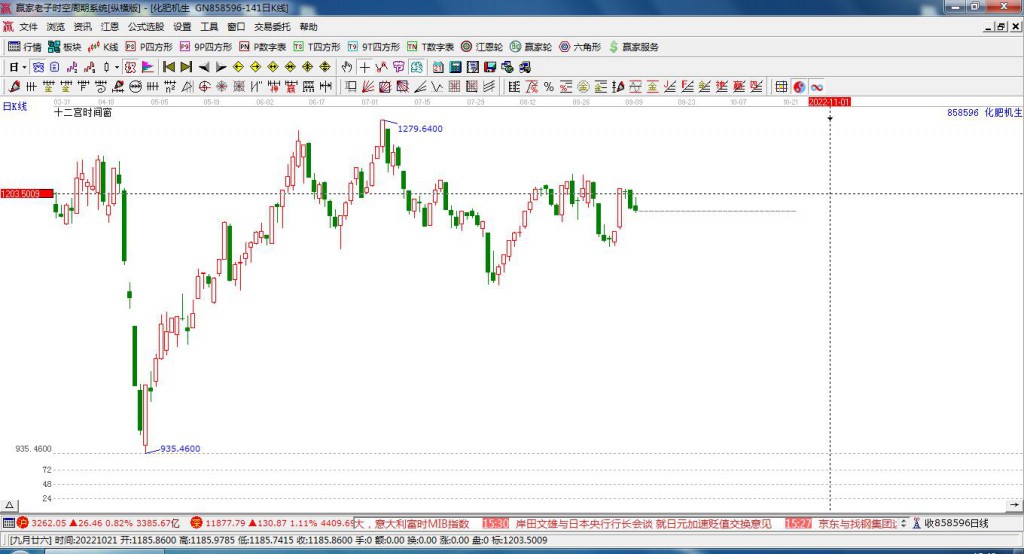The height and width of the screenshot is (554, 1024).
Task: Select the hand pan tool
Action: pyautogui.click(x=347, y=67)
